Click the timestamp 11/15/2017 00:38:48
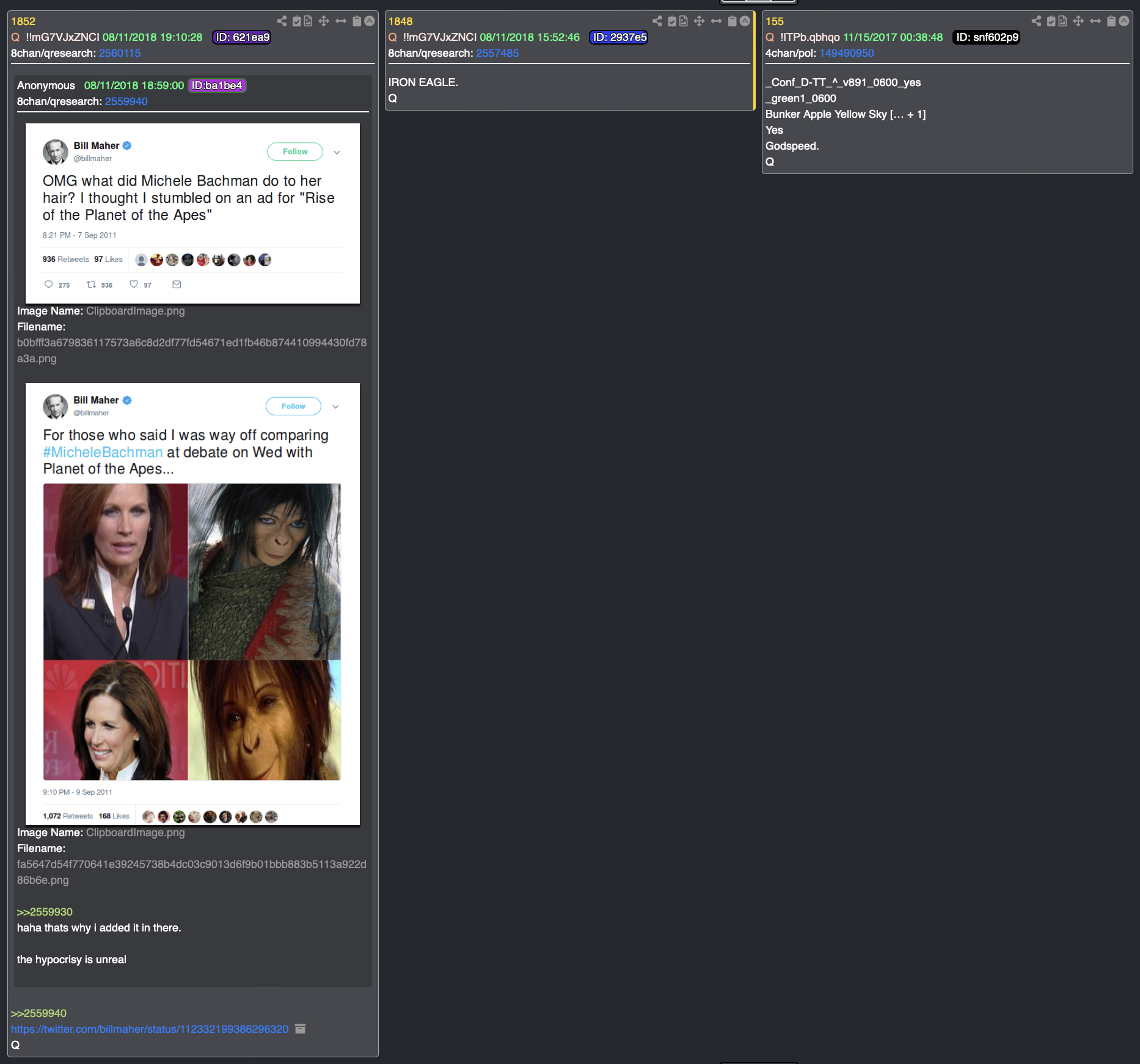Image resolution: width=1140 pixels, height=1064 pixels. coord(893,37)
